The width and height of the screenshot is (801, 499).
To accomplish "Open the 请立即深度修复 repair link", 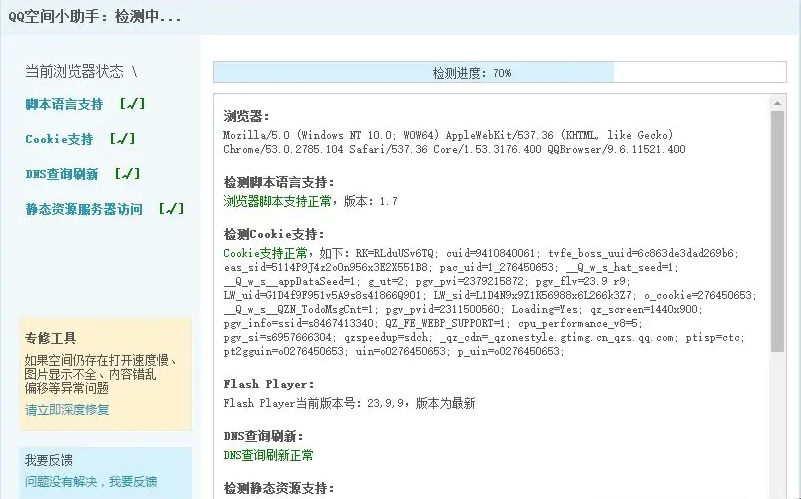I will (67, 410).
